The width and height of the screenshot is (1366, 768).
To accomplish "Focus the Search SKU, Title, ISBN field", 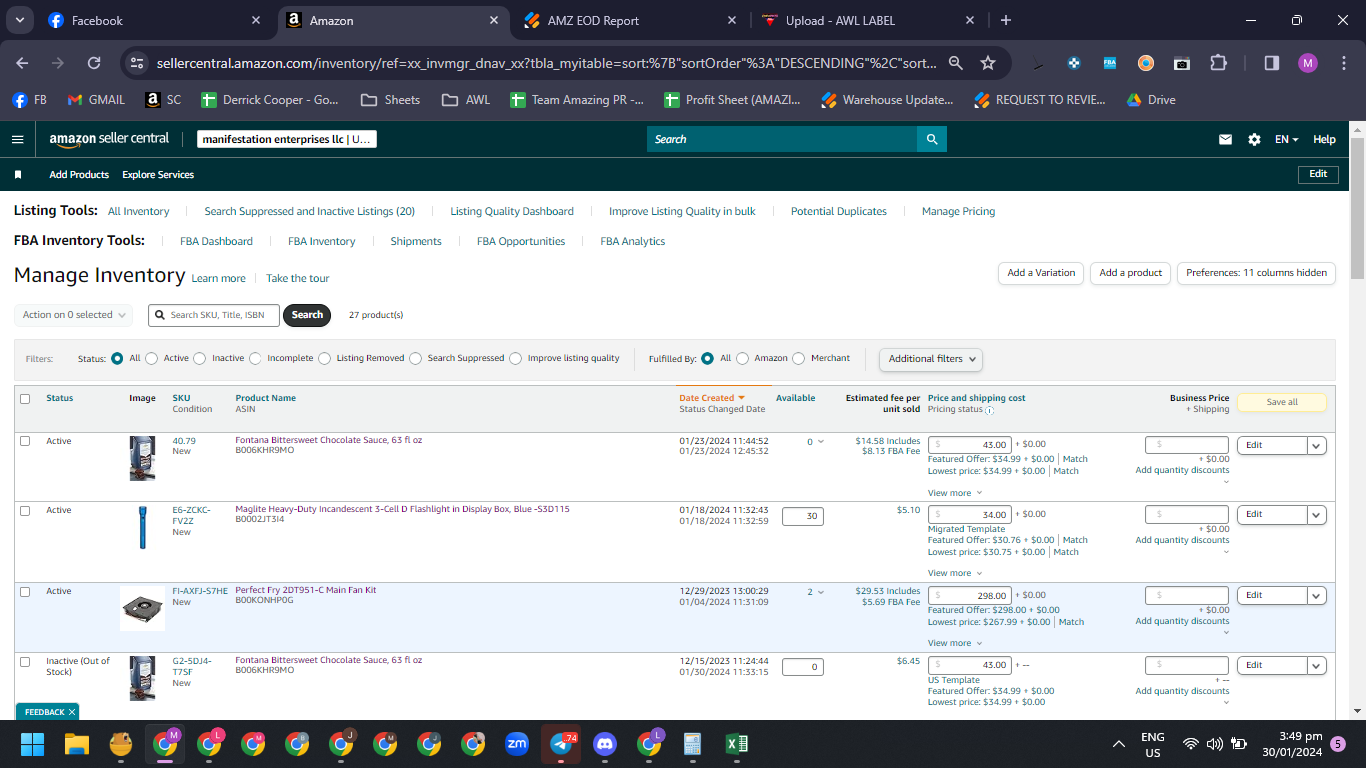I will pyautogui.click(x=214, y=315).
